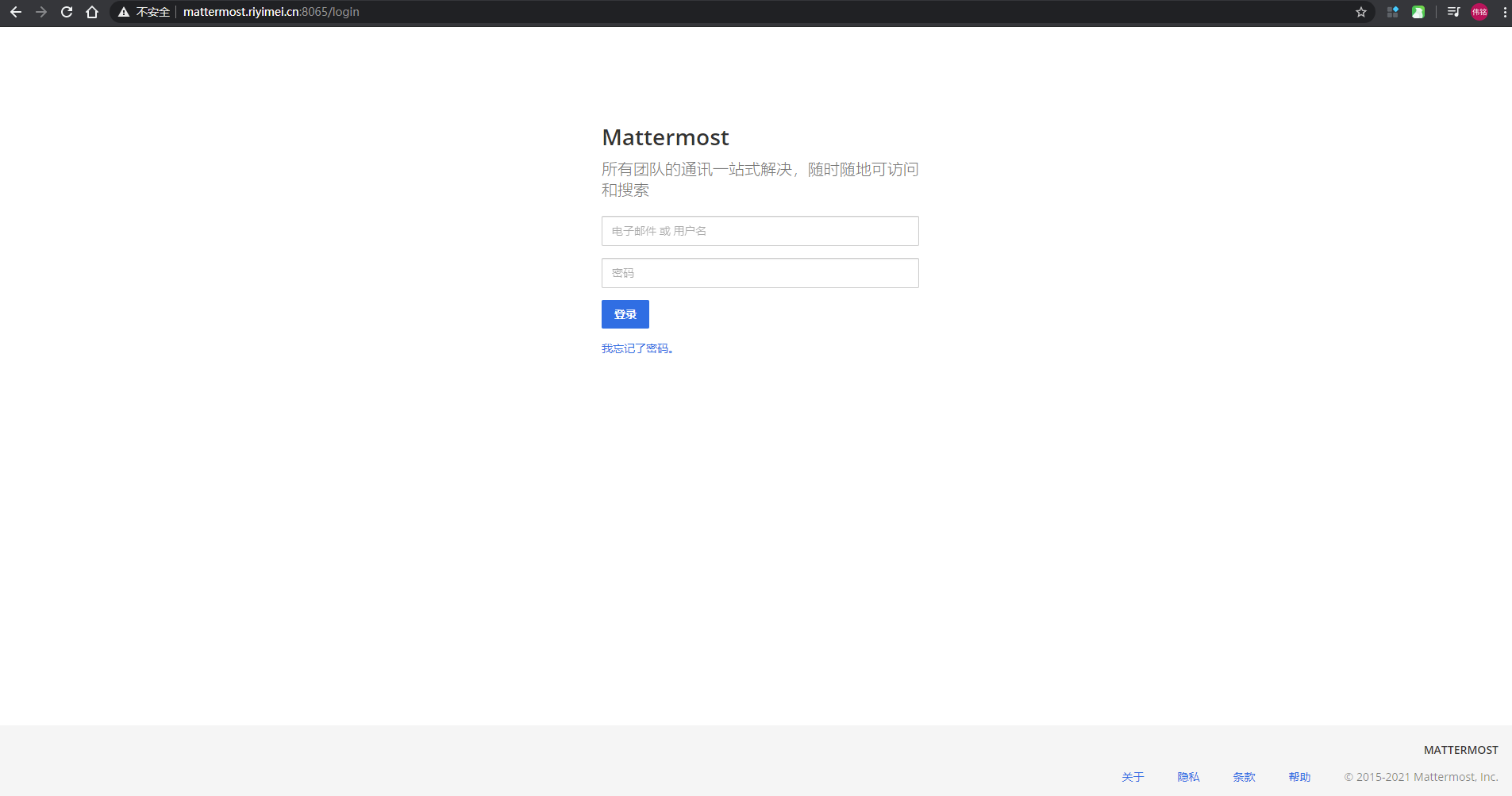Open the green bird extension icon

1418,12
